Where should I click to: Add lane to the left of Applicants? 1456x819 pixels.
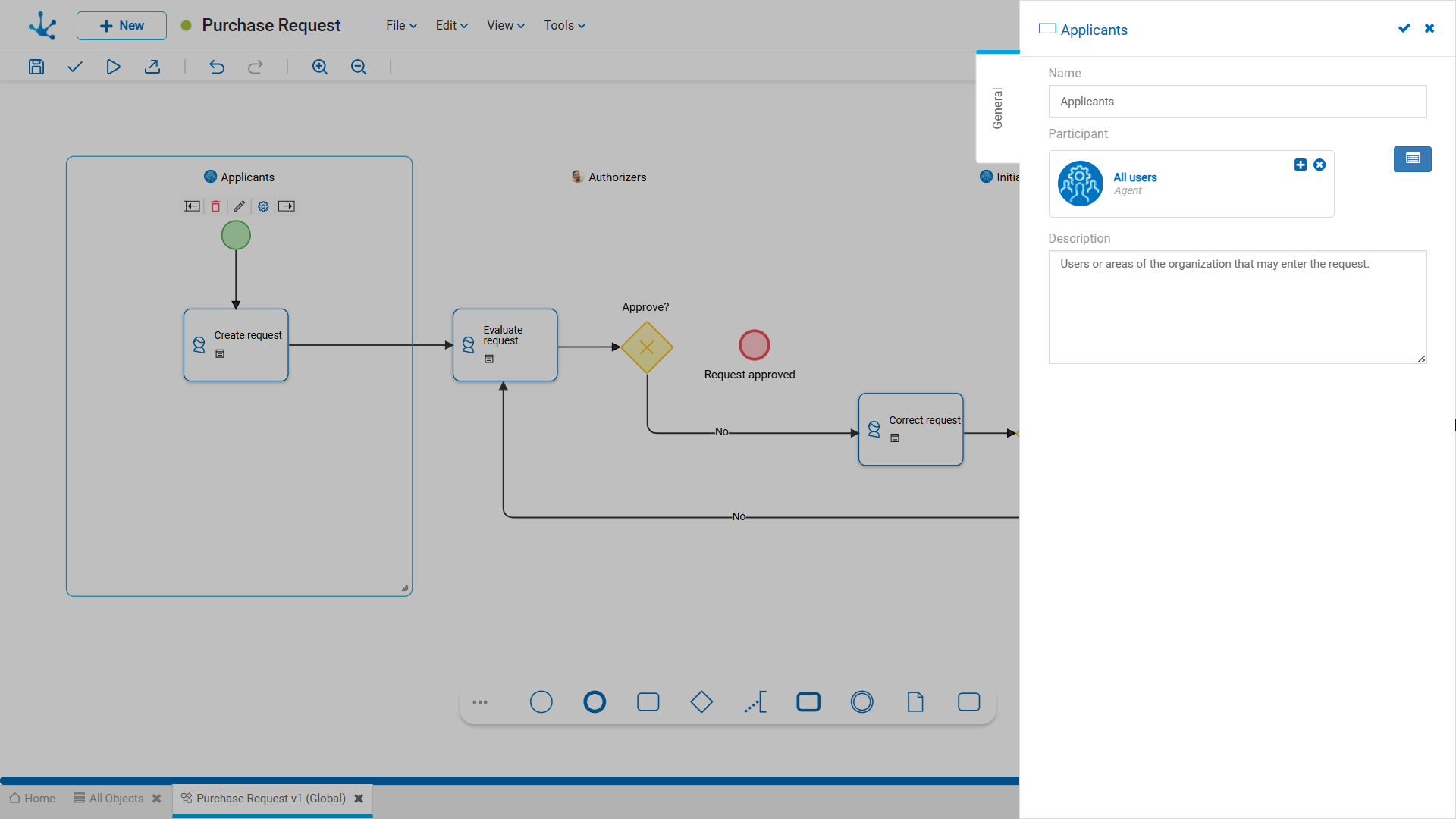tap(192, 206)
